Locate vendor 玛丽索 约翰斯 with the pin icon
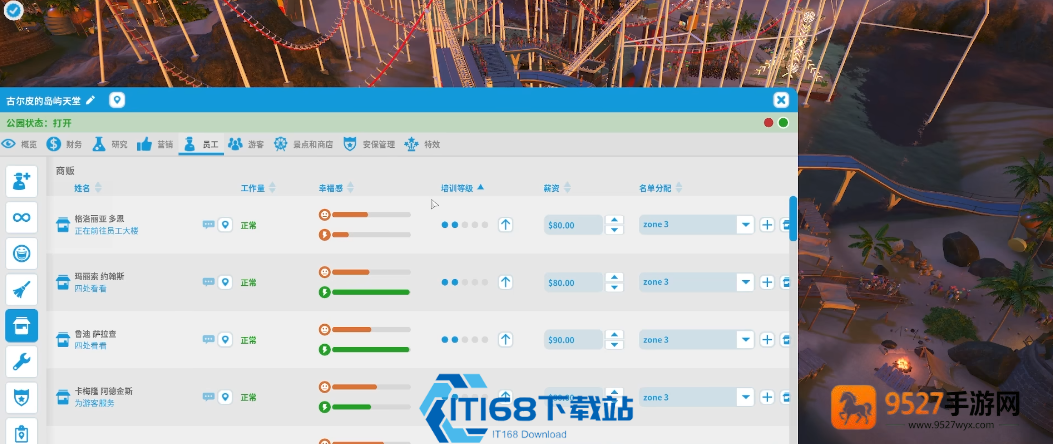The height and width of the screenshot is (444, 1053). 225,282
